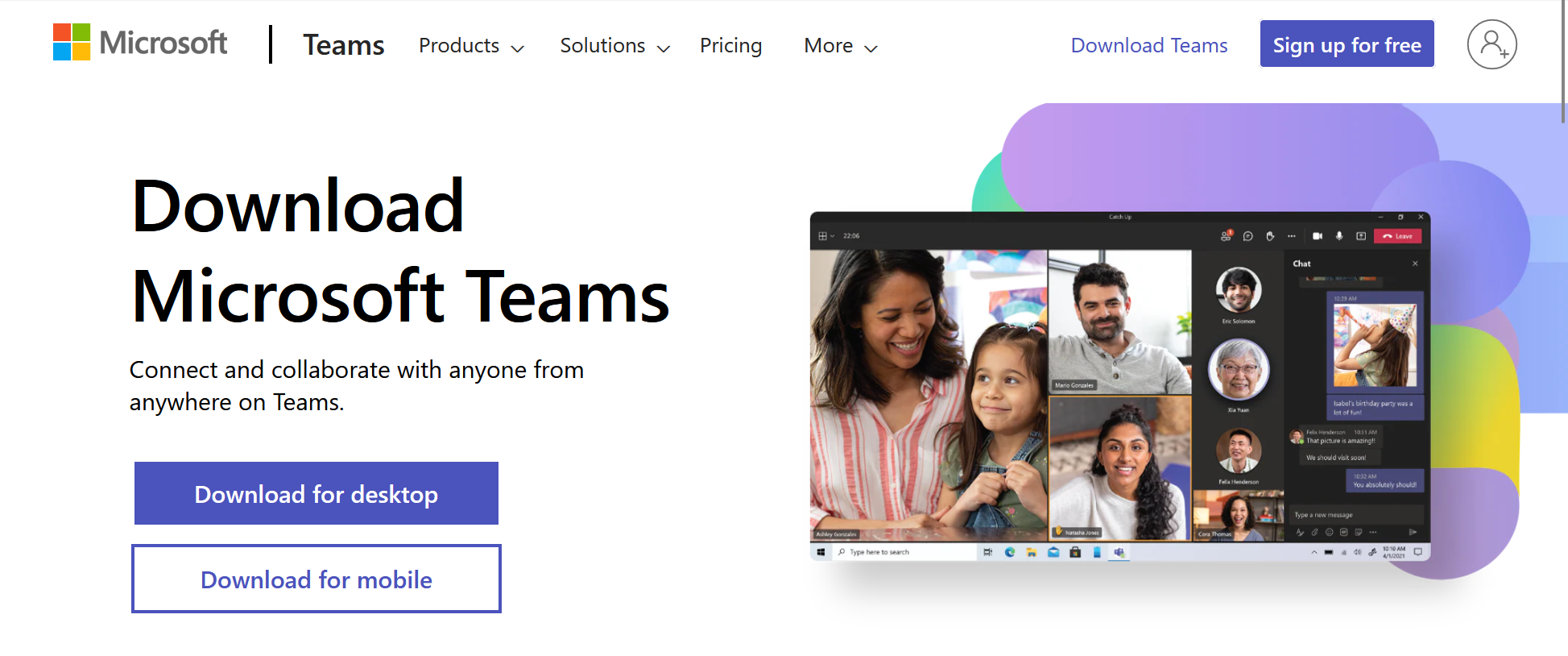Click the "Download Microsoft Teams" heading
This screenshot has width=1568, height=656.
(x=400, y=251)
